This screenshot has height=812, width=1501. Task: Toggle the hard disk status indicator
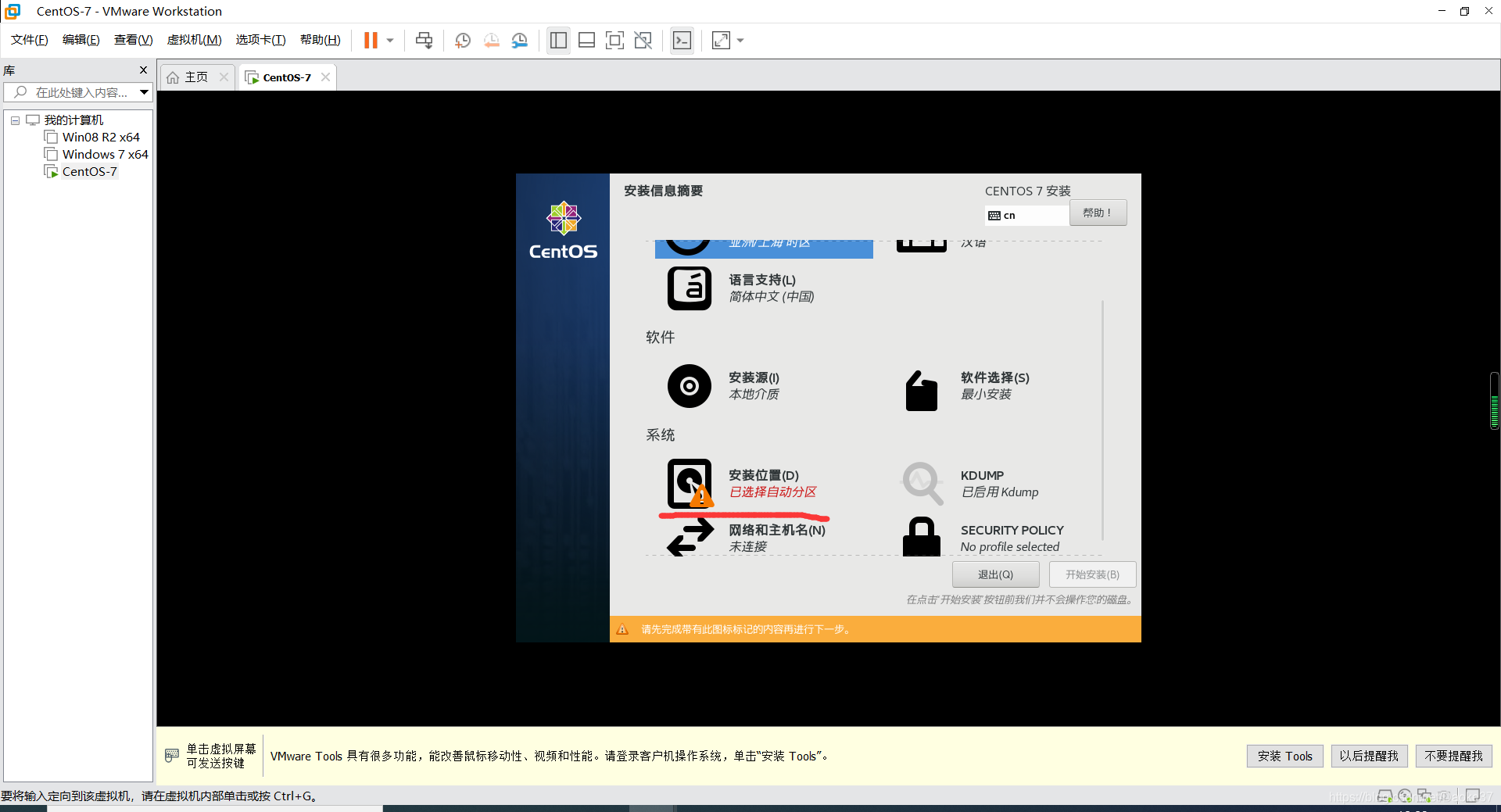(1384, 796)
